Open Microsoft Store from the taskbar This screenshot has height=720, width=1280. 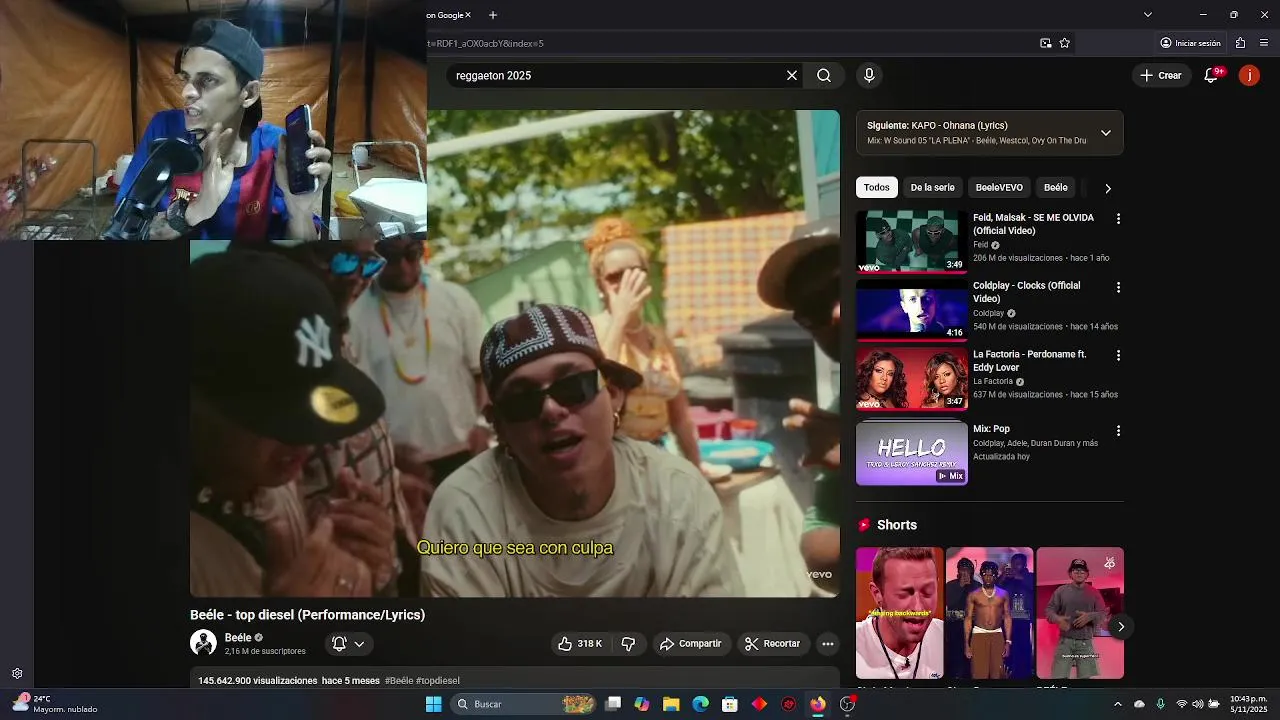(730, 704)
